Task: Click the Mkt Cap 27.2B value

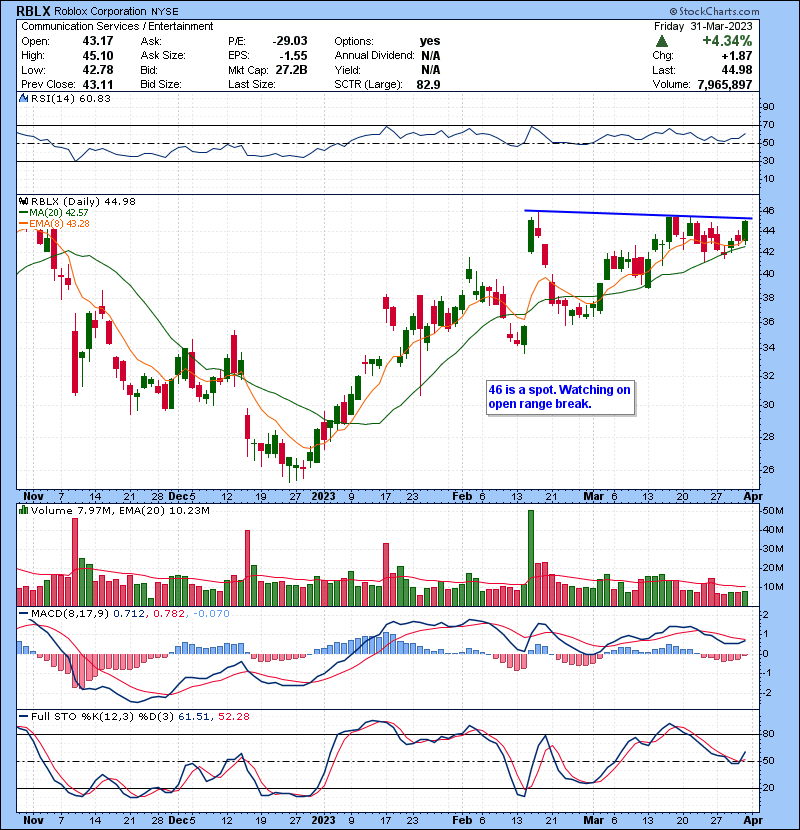Action: point(291,70)
